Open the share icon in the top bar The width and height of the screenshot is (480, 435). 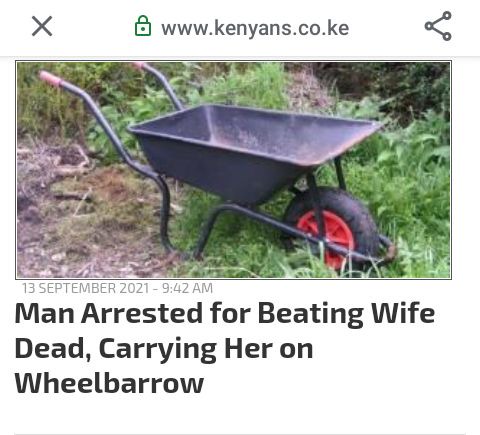click(x=438, y=26)
